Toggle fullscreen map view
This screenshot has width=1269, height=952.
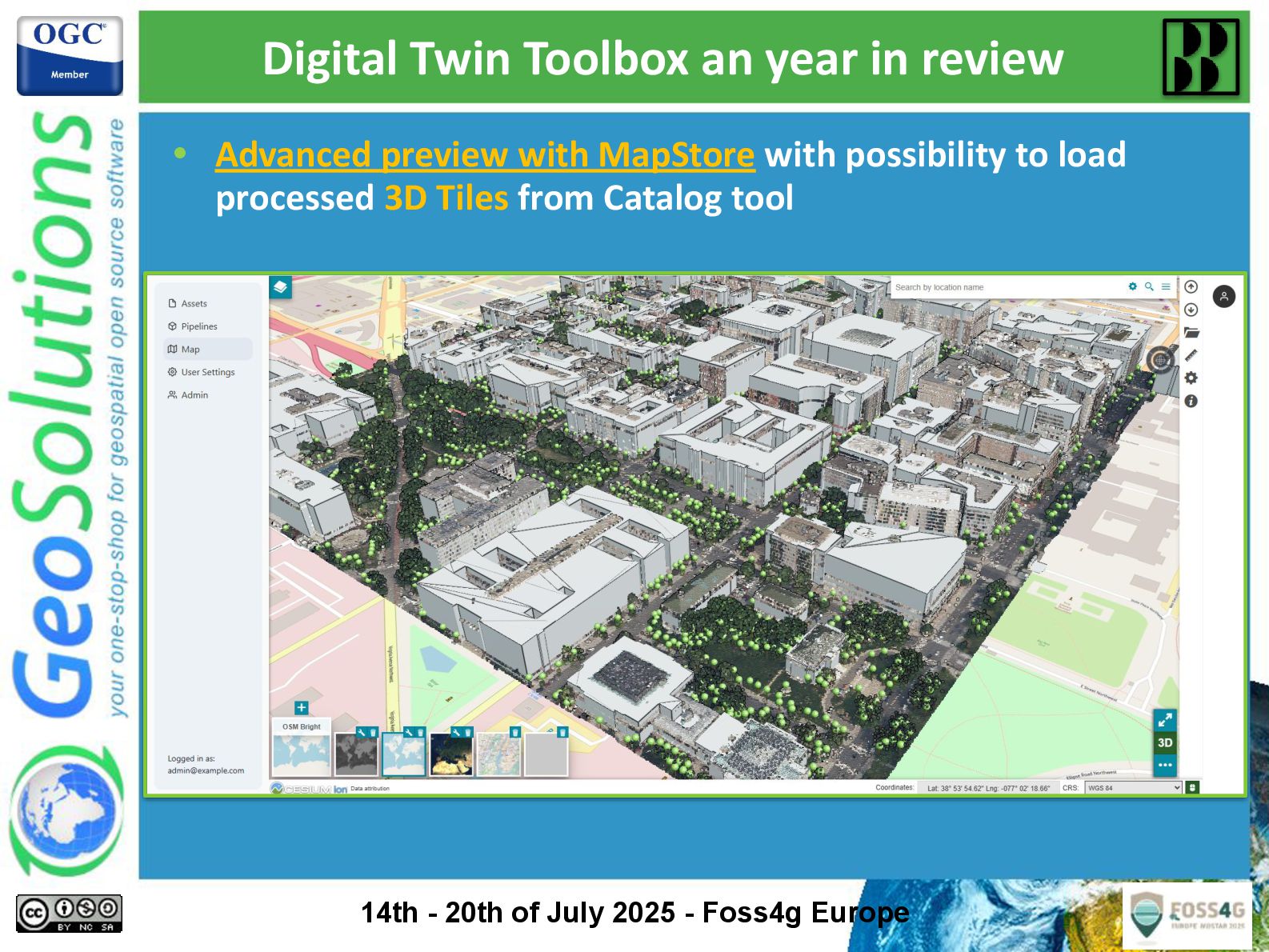[1165, 720]
